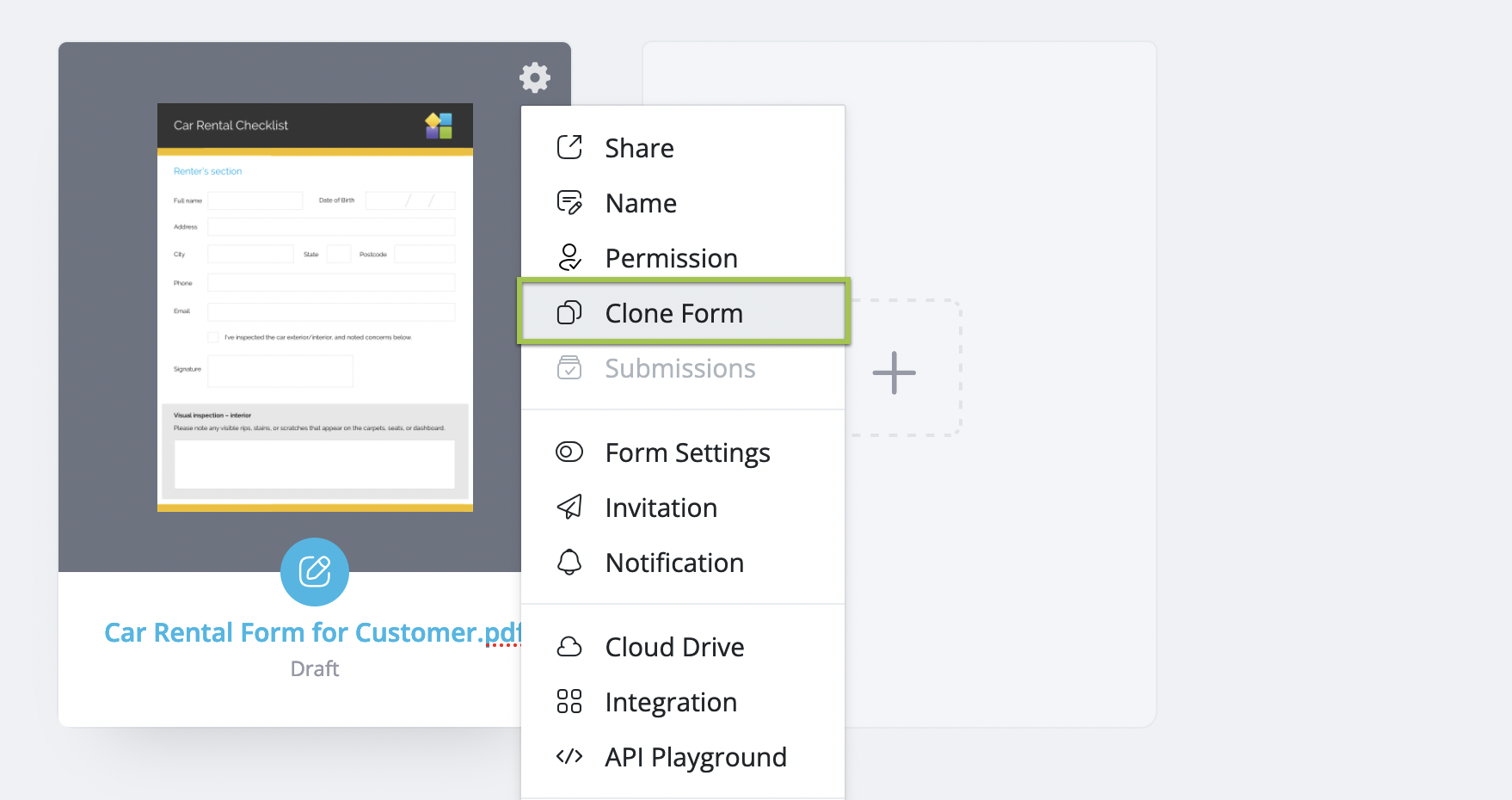Image resolution: width=1512 pixels, height=800 pixels.
Task: Choose Clone Form in the menu
Action: pos(673,314)
